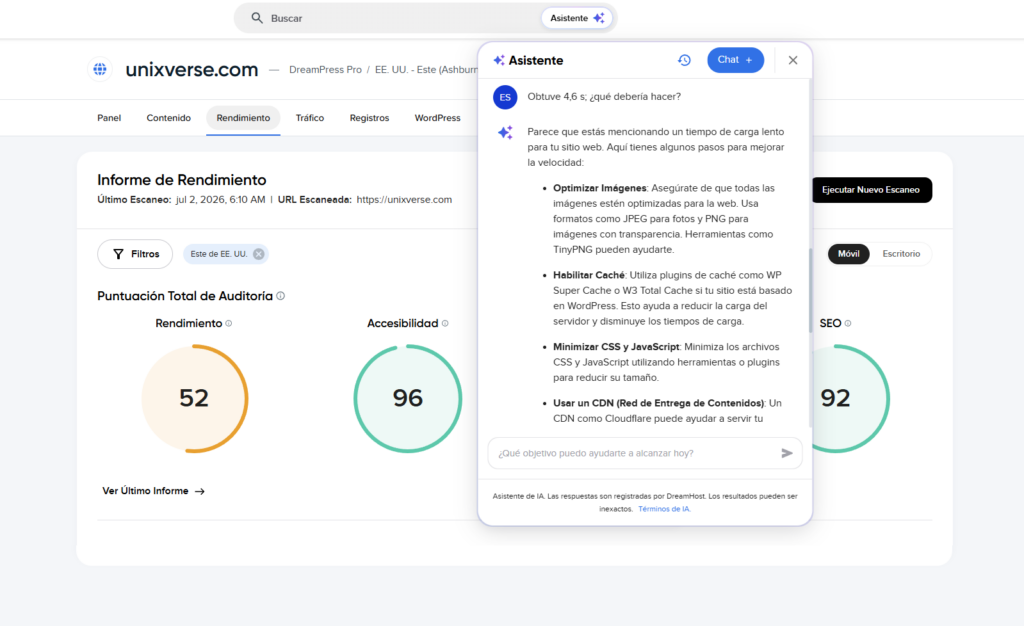The height and width of the screenshot is (626, 1024).
Task: Click the unixverse.com site title
Action: pos(191,69)
